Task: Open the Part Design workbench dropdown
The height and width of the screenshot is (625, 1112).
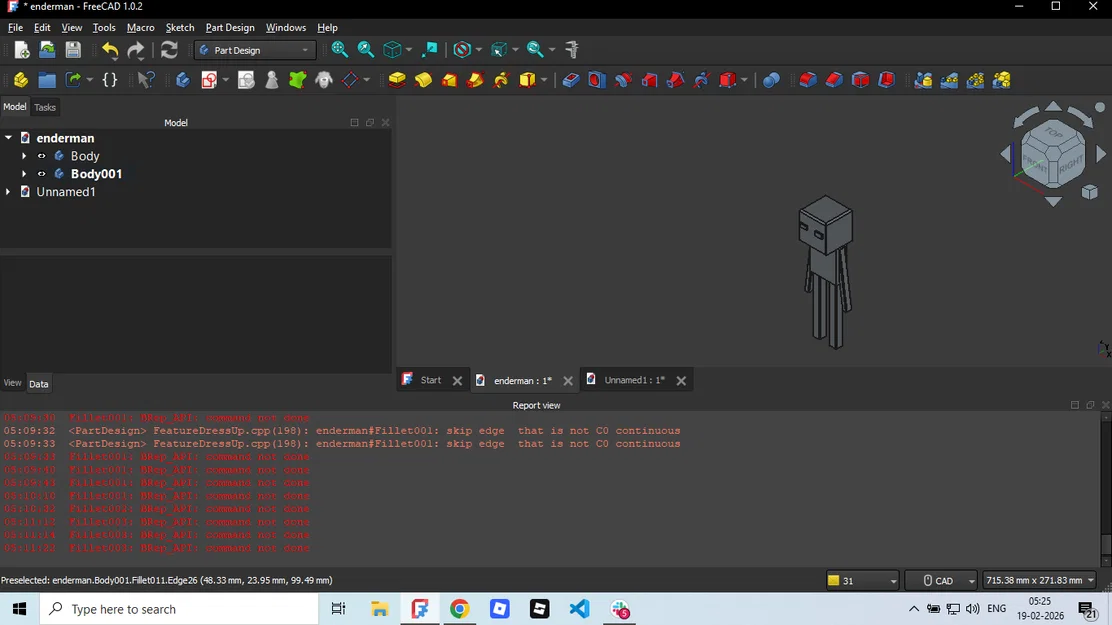Action: pyautogui.click(x=255, y=50)
